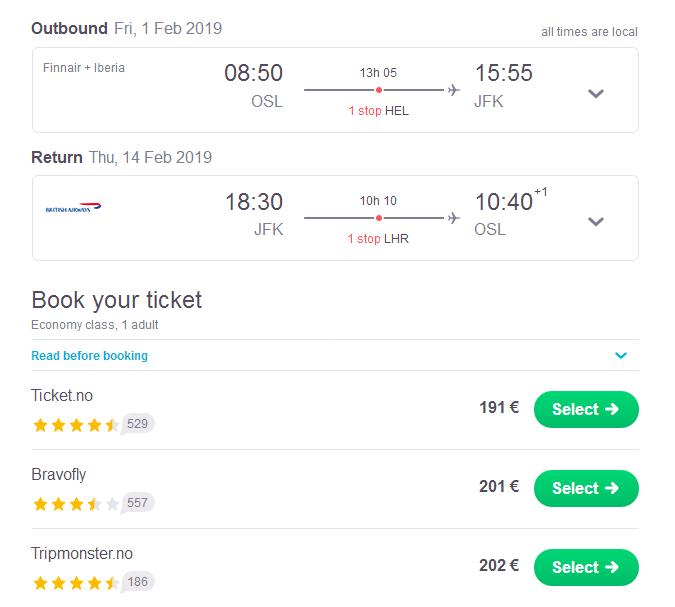Viewport: 675px width, 607px height.
Task: Click the 557 reviews bubble for Bravofly
Action: [137, 503]
